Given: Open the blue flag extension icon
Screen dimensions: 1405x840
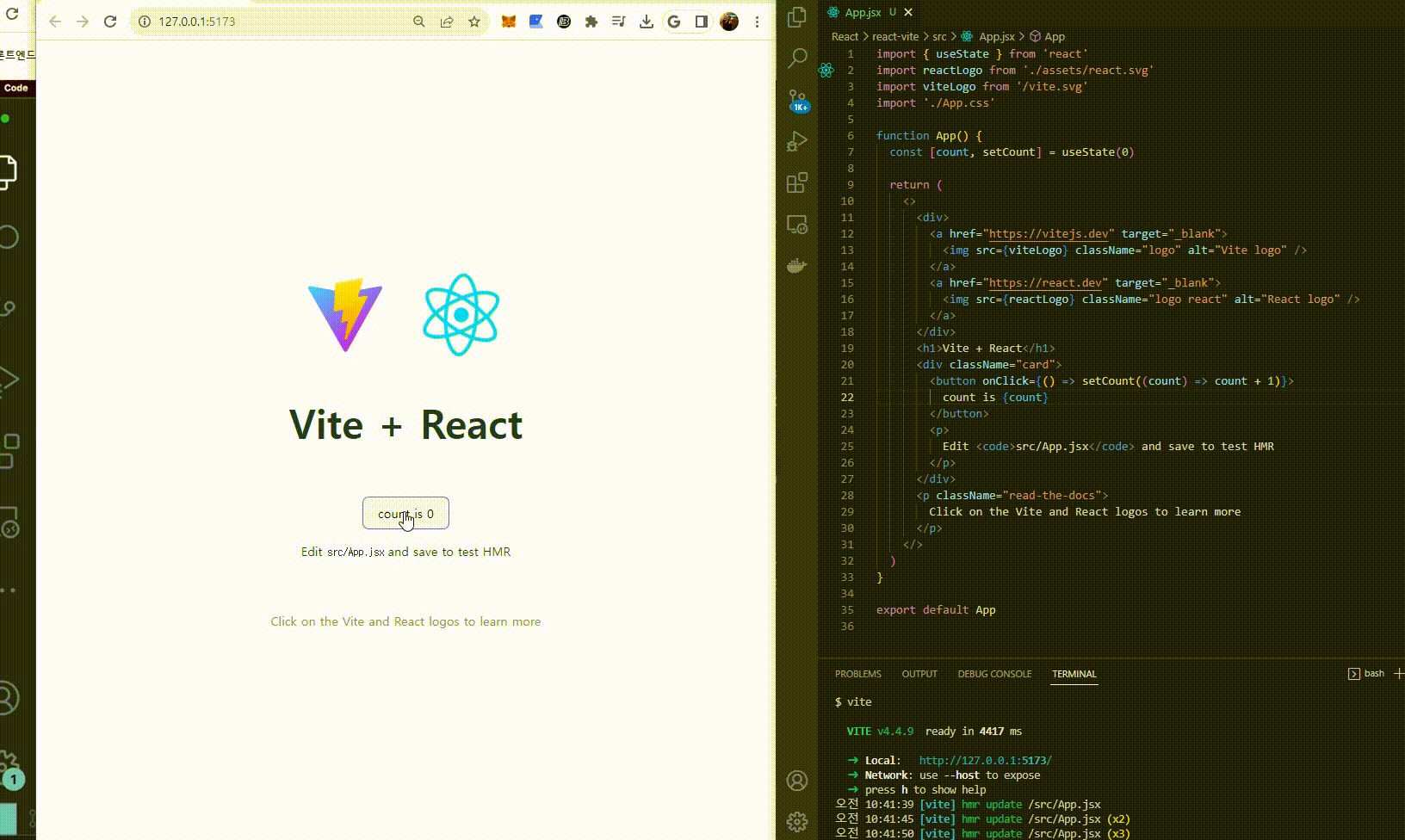Looking at the screenshot, I should pos(536,22).
